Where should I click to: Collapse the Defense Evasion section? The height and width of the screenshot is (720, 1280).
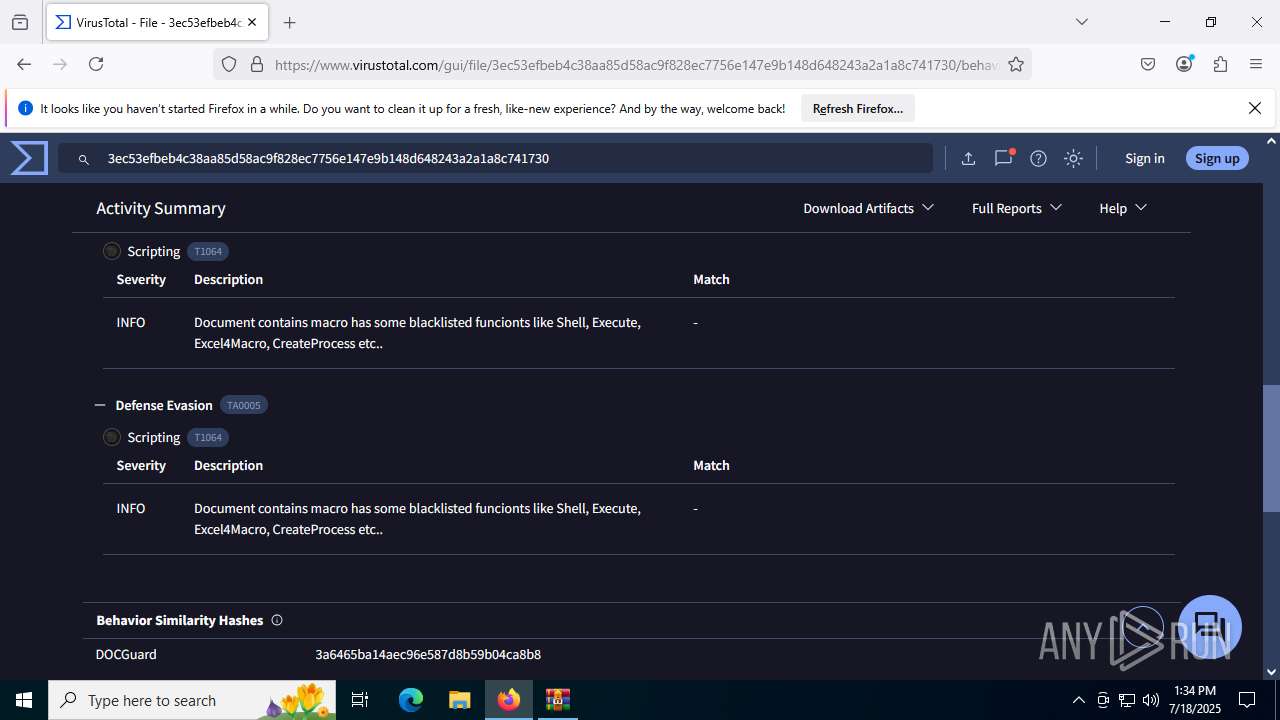[100, 405]
